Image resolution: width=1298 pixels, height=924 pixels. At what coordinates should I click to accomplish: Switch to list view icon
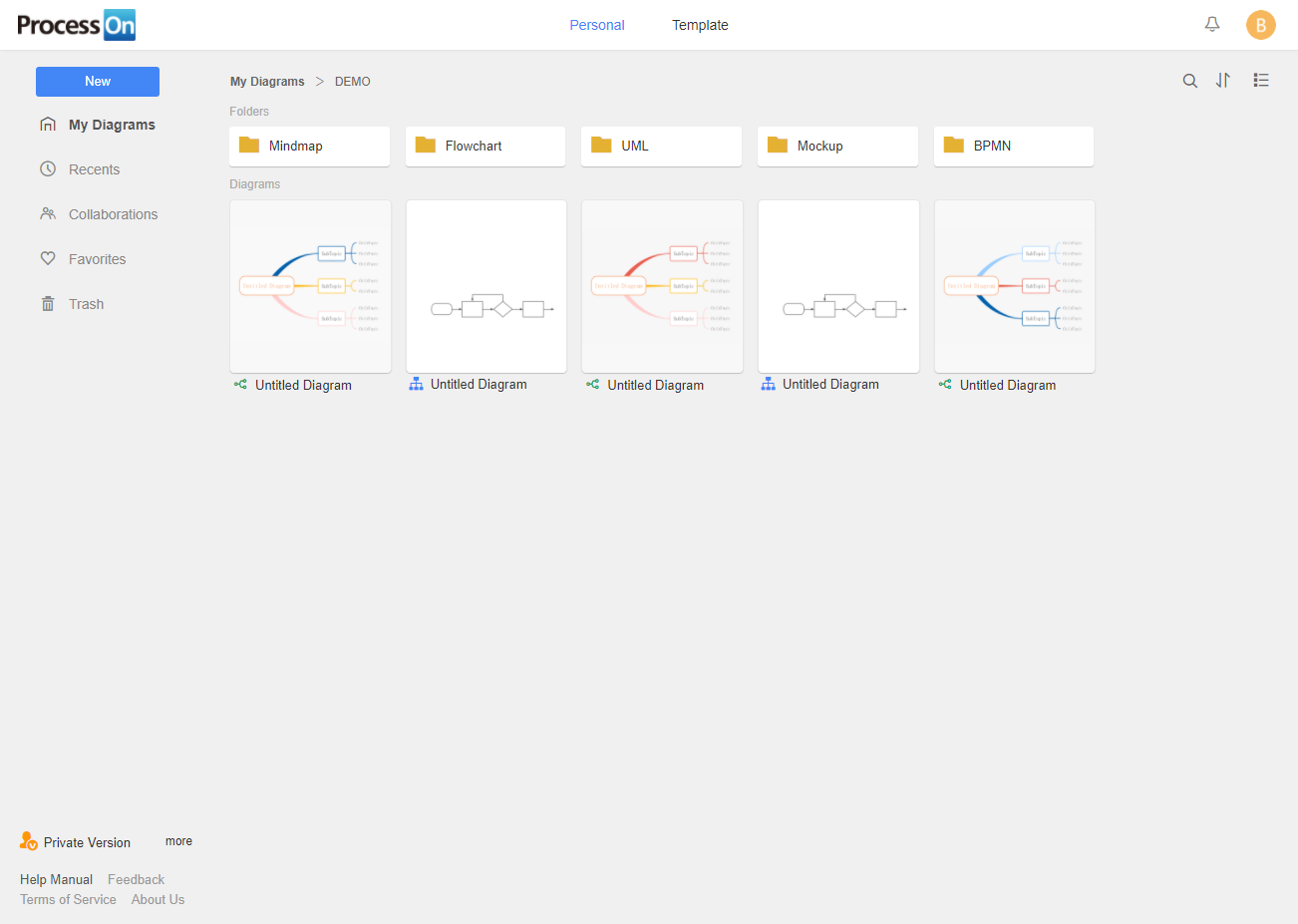tap(1261, 81)
